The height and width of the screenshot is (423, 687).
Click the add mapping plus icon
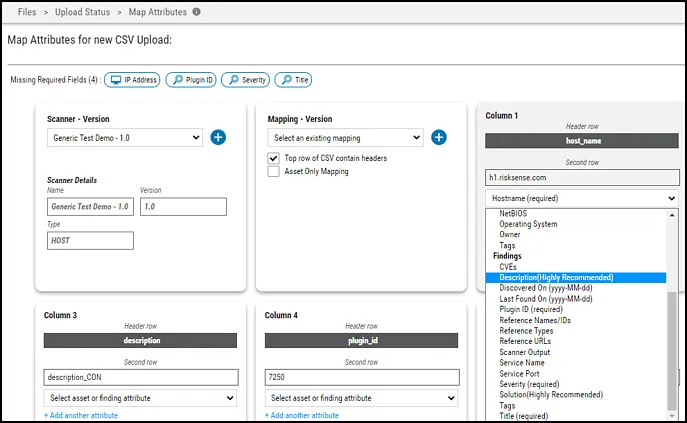439,137
